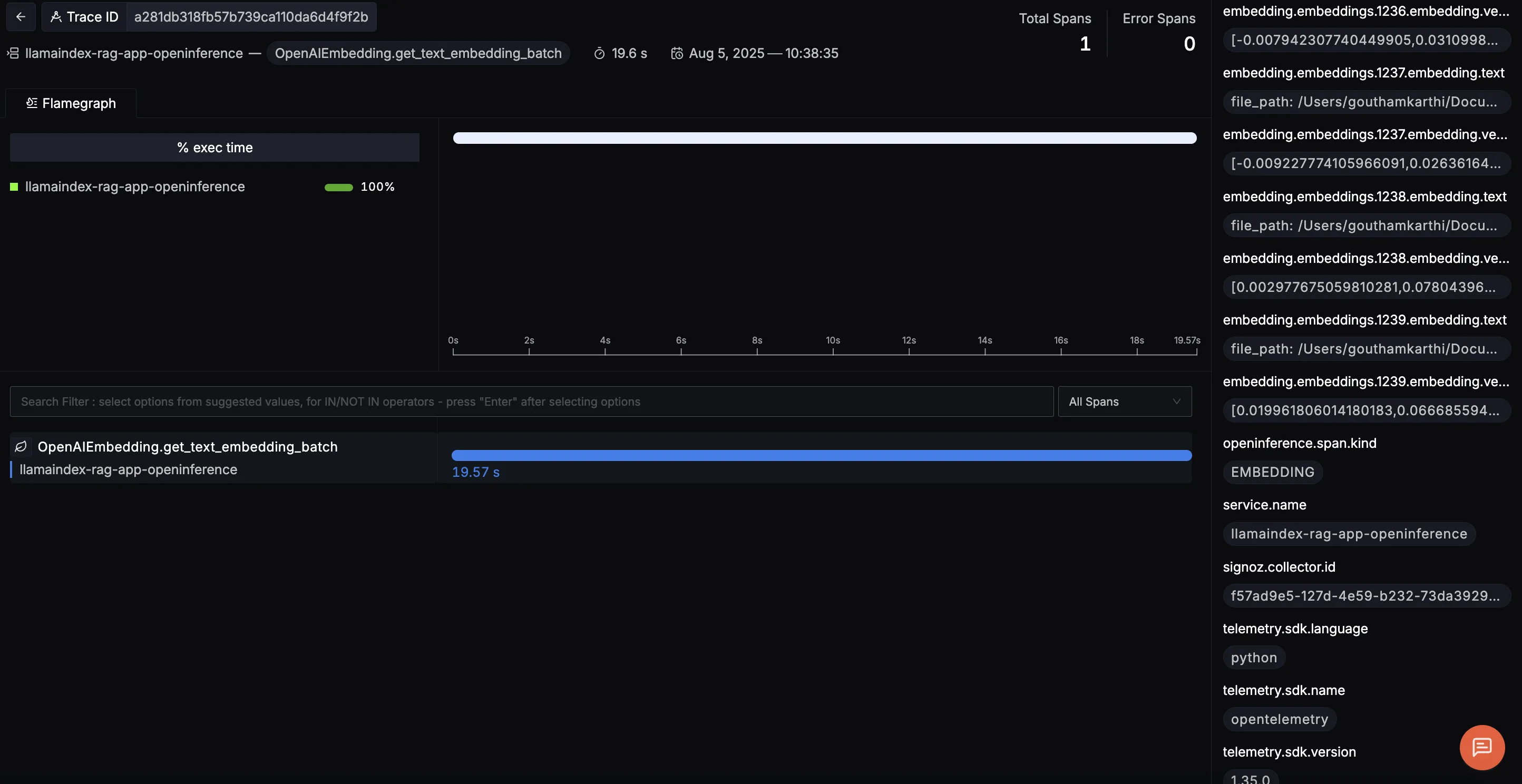Click the Flamegraph tab icon
Image resolution: width=1522 pixels, height=784 pixels.
tap(32, 103)
